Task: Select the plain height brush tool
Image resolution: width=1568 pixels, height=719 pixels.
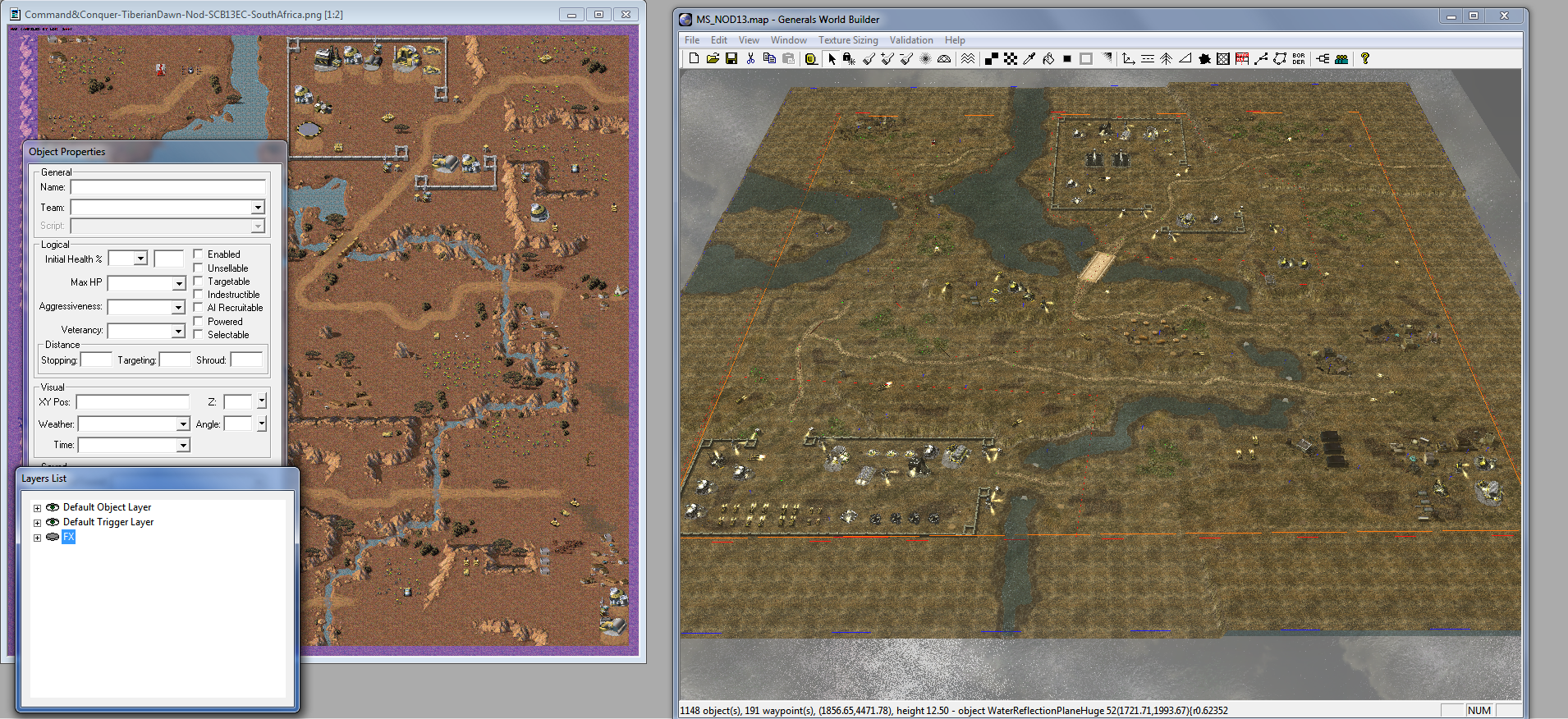Action: [x=869, y=58]
